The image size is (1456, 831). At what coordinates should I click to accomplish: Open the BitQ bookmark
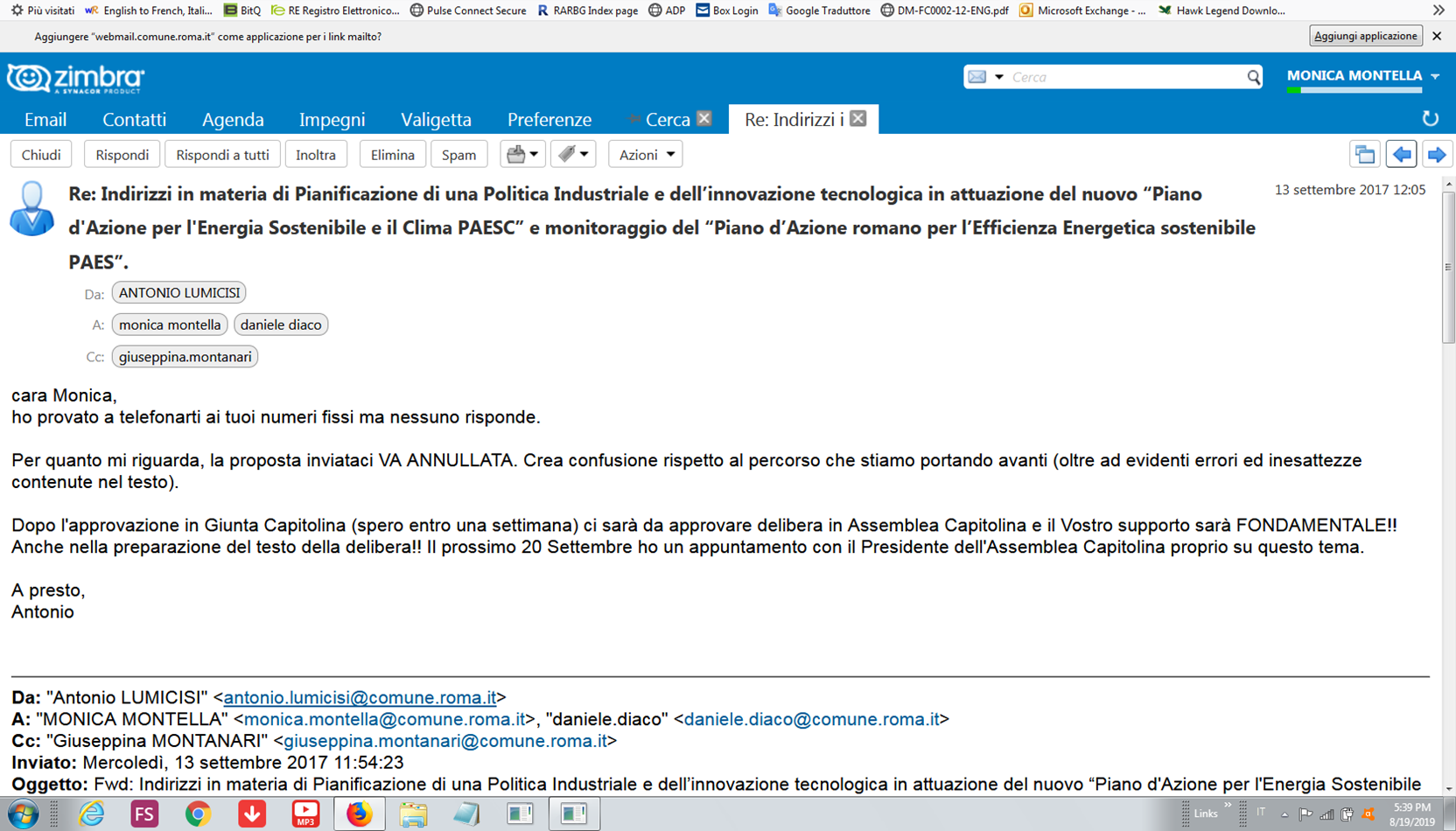[x=242, y=10]
